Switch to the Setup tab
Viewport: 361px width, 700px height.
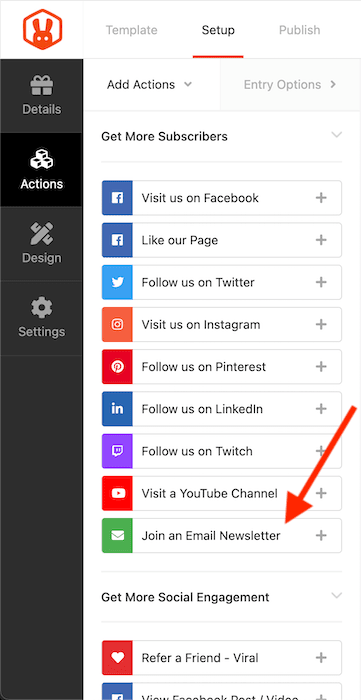click(x=218, y=30)
